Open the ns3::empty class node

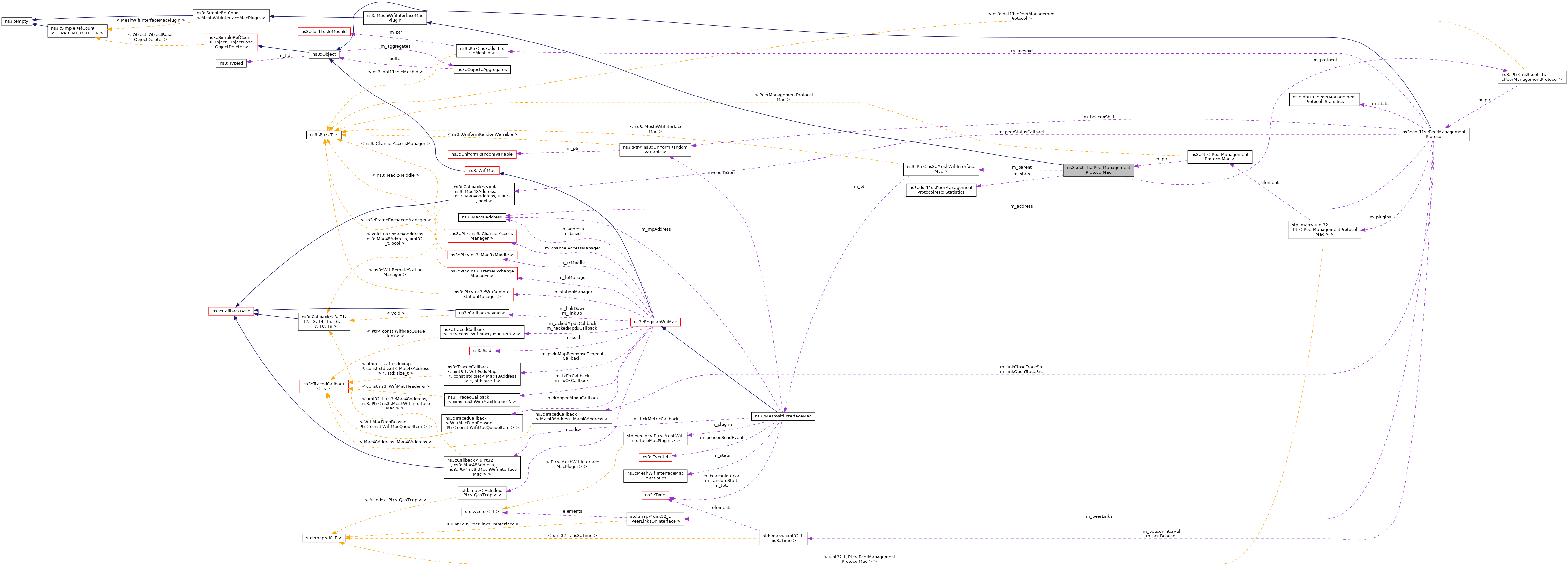pyautogui.click(x=16, y=21)
